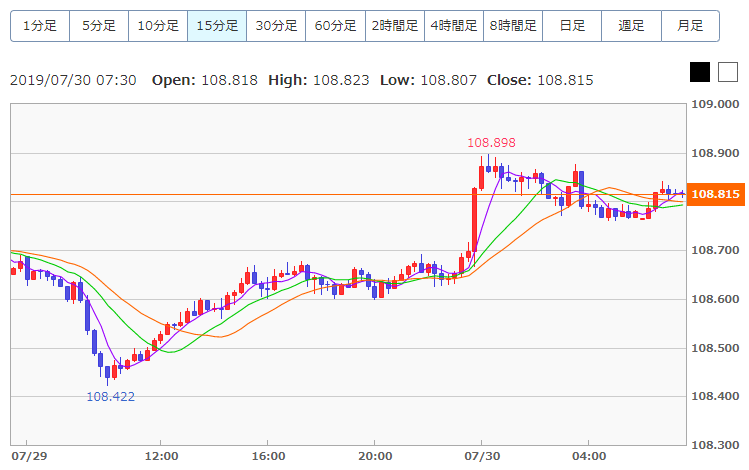Click the Close 108.815 value
The width and height of the screenshot is (749, 470).
565,80
